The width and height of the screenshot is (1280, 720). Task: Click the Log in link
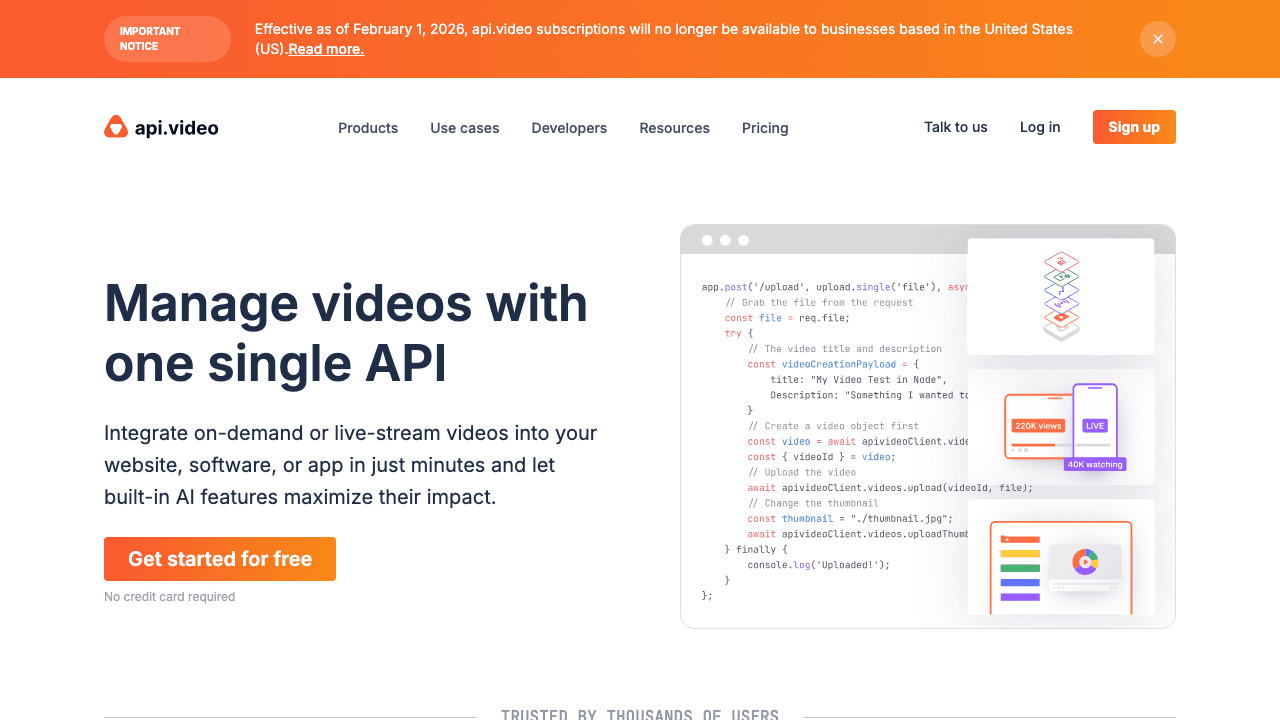click(1040, 127)
